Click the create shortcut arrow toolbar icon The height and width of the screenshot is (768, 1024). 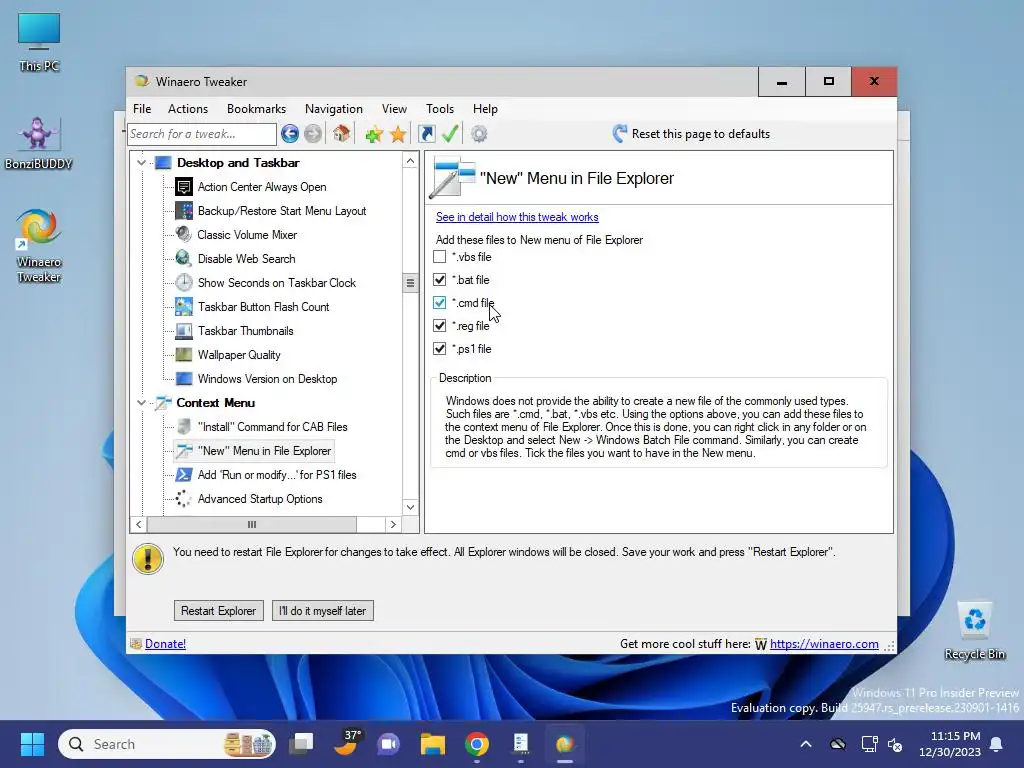[x=426, y=134]
